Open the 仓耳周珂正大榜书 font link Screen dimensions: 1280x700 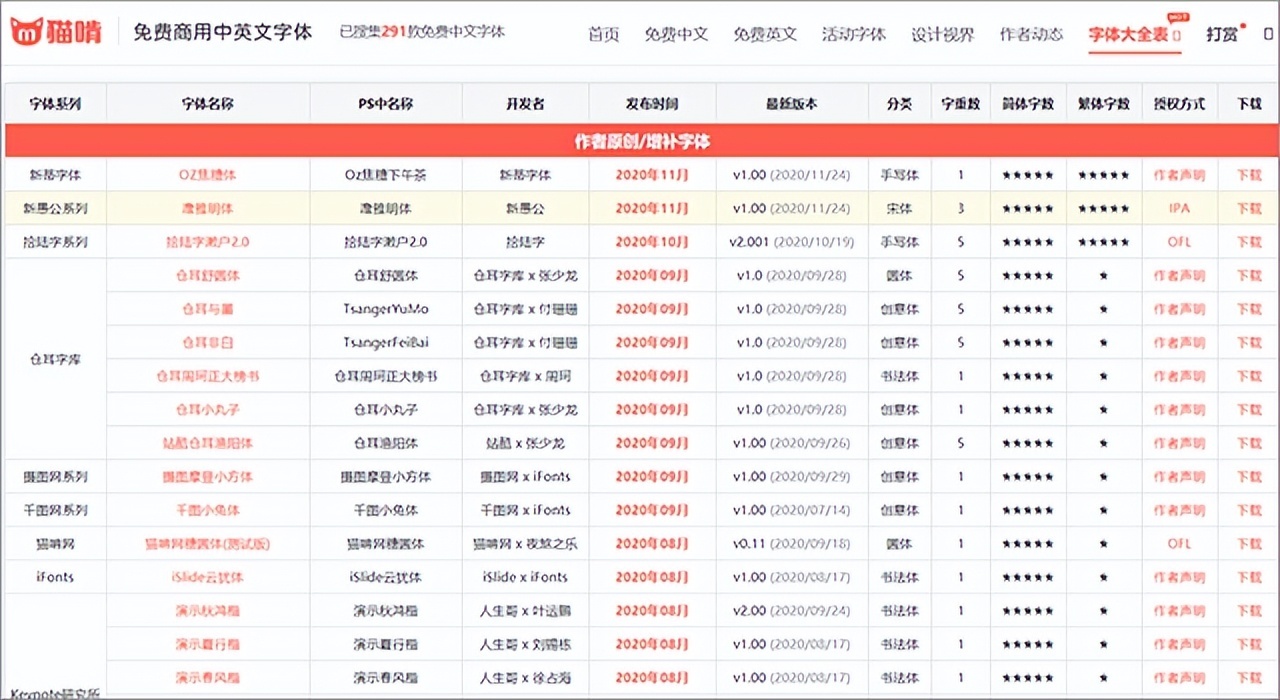point(208,376)
